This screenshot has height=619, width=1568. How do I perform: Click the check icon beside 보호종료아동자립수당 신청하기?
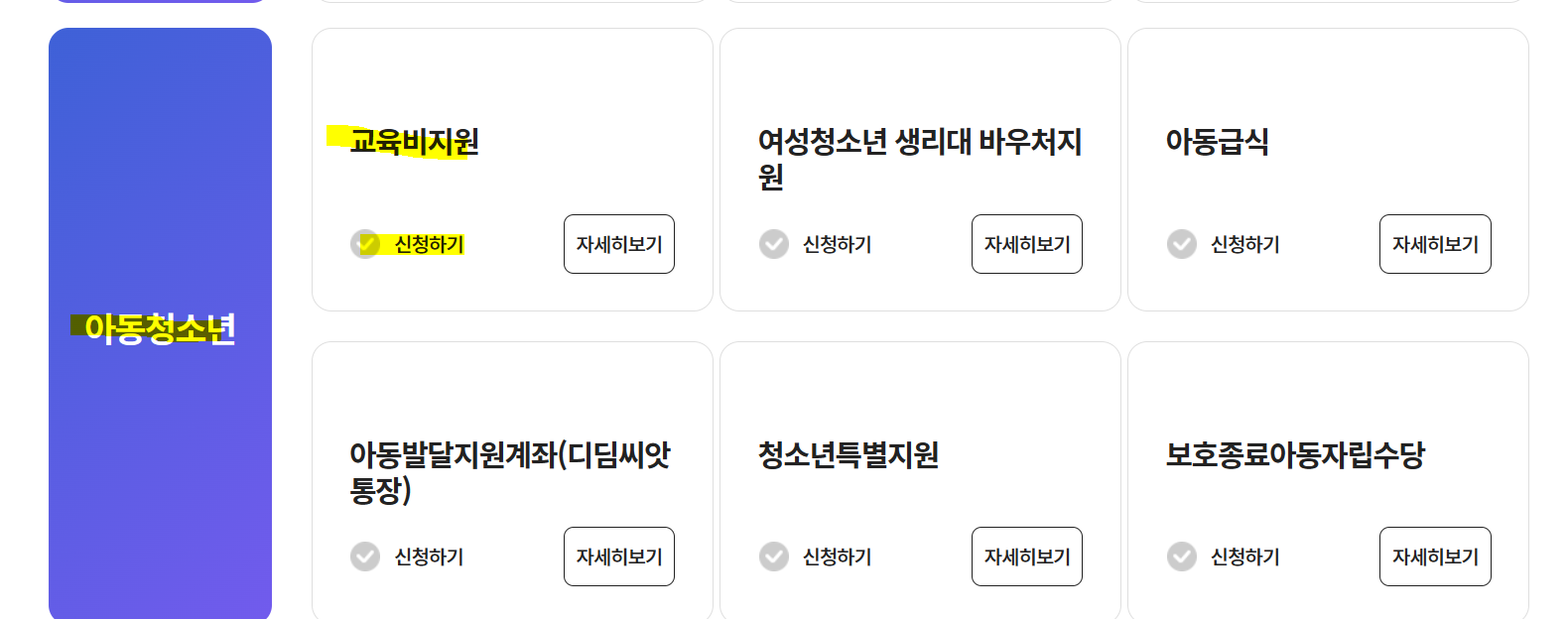tap(1182, 556)
